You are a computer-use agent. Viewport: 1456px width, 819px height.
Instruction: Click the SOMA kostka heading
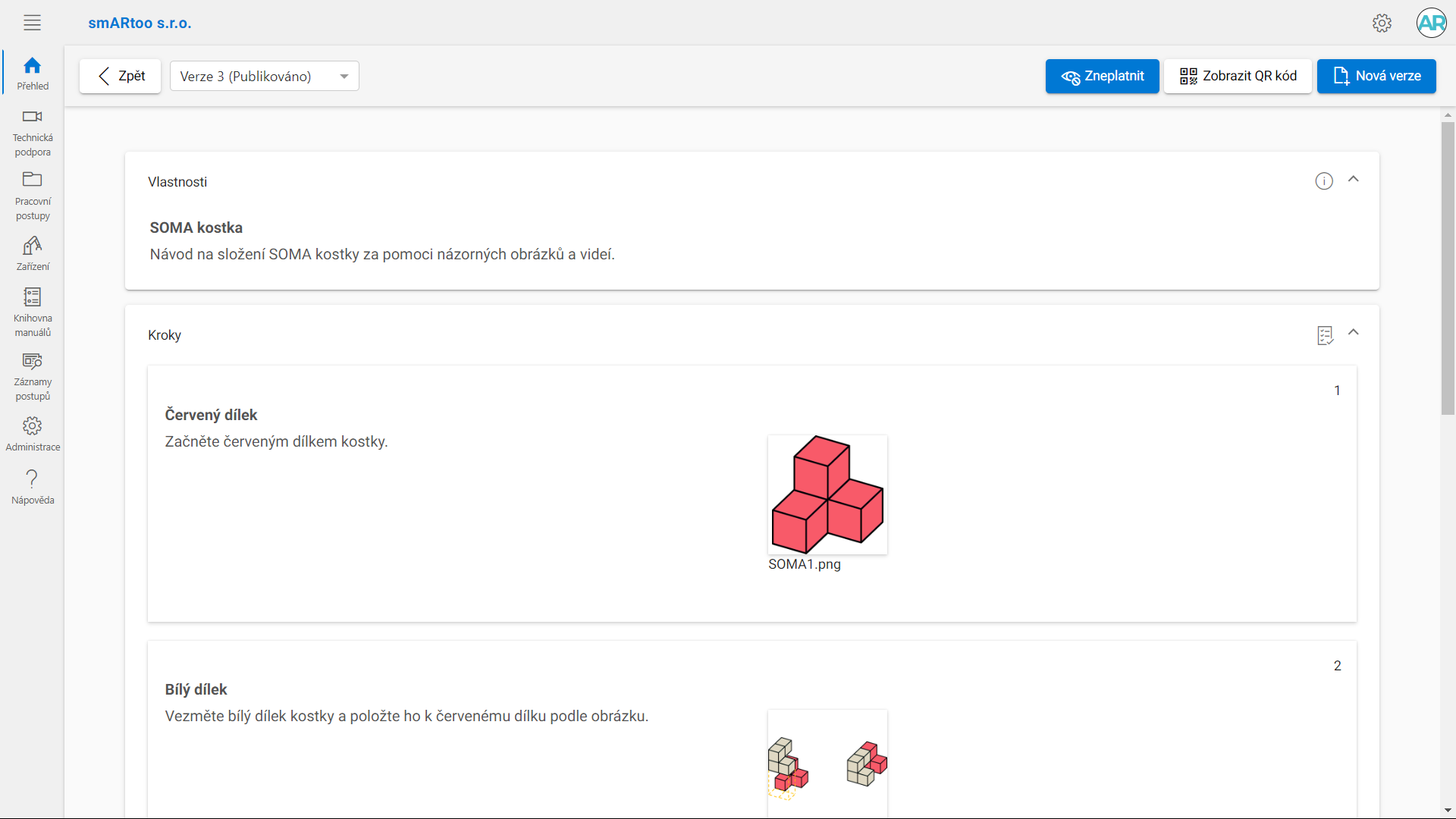coord(196,227)
